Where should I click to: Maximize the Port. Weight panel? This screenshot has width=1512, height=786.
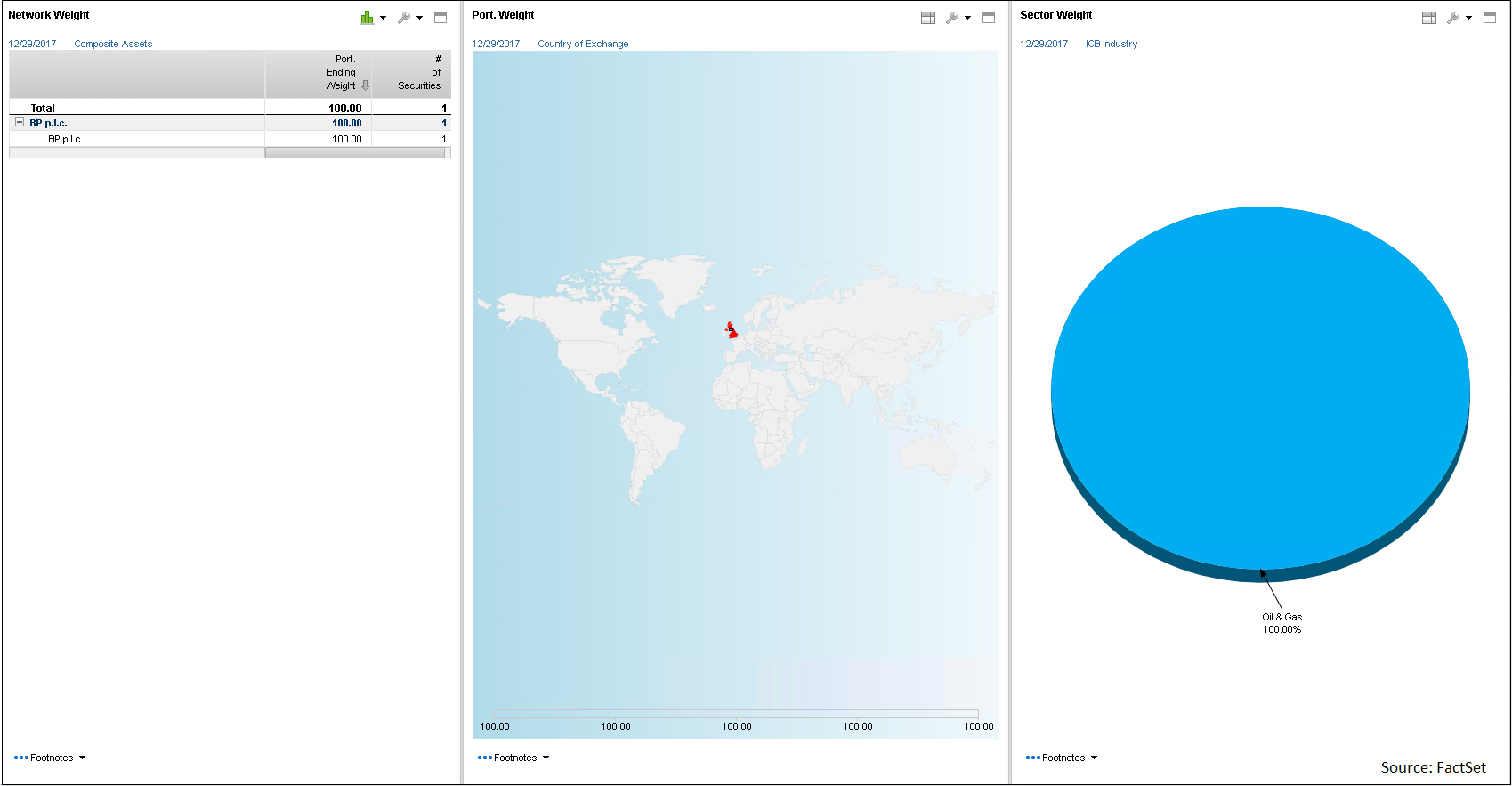(x=989, y=18)
